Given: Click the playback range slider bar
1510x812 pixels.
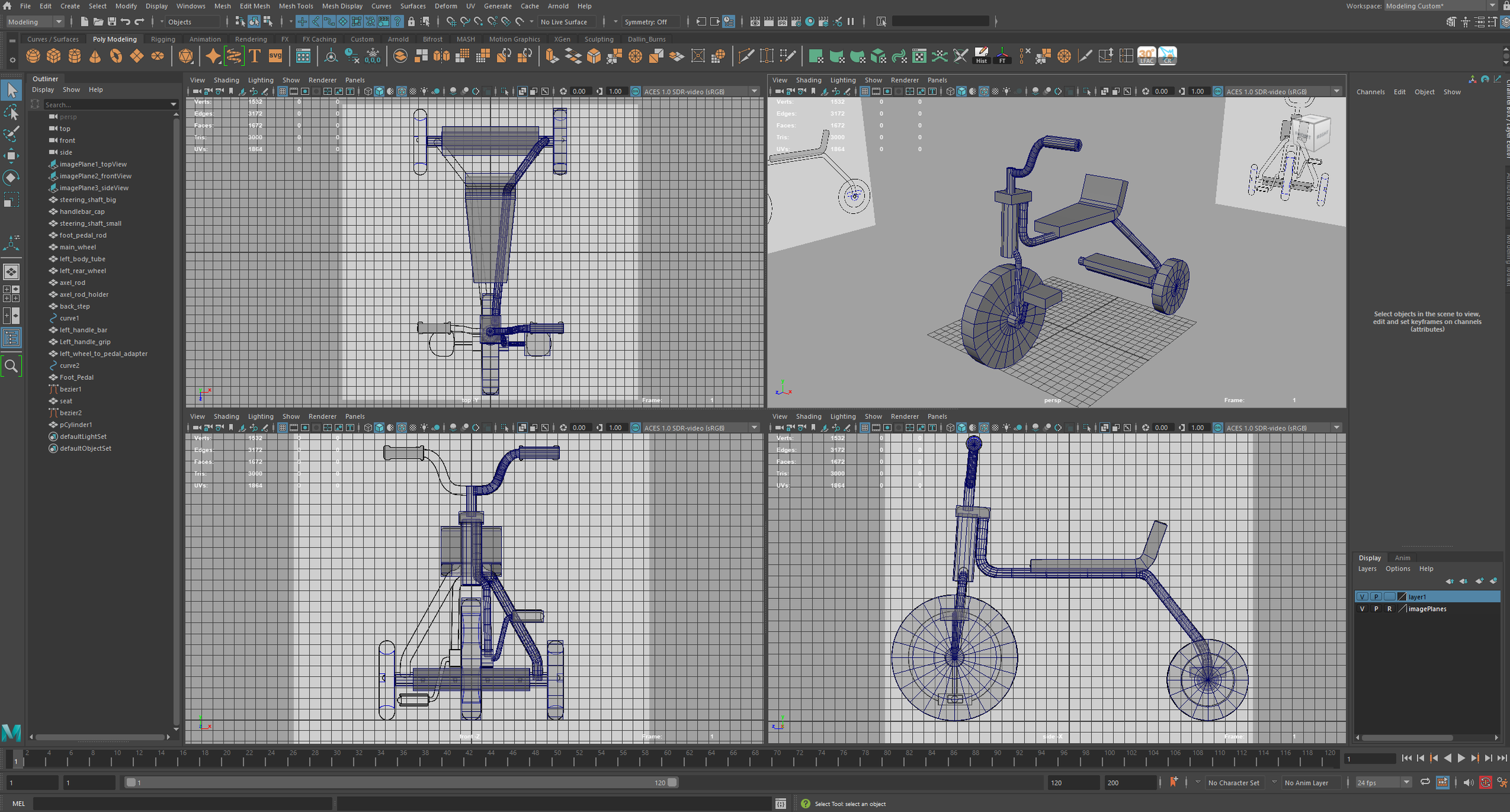Looking at the screenshot, I should [402, 782].
